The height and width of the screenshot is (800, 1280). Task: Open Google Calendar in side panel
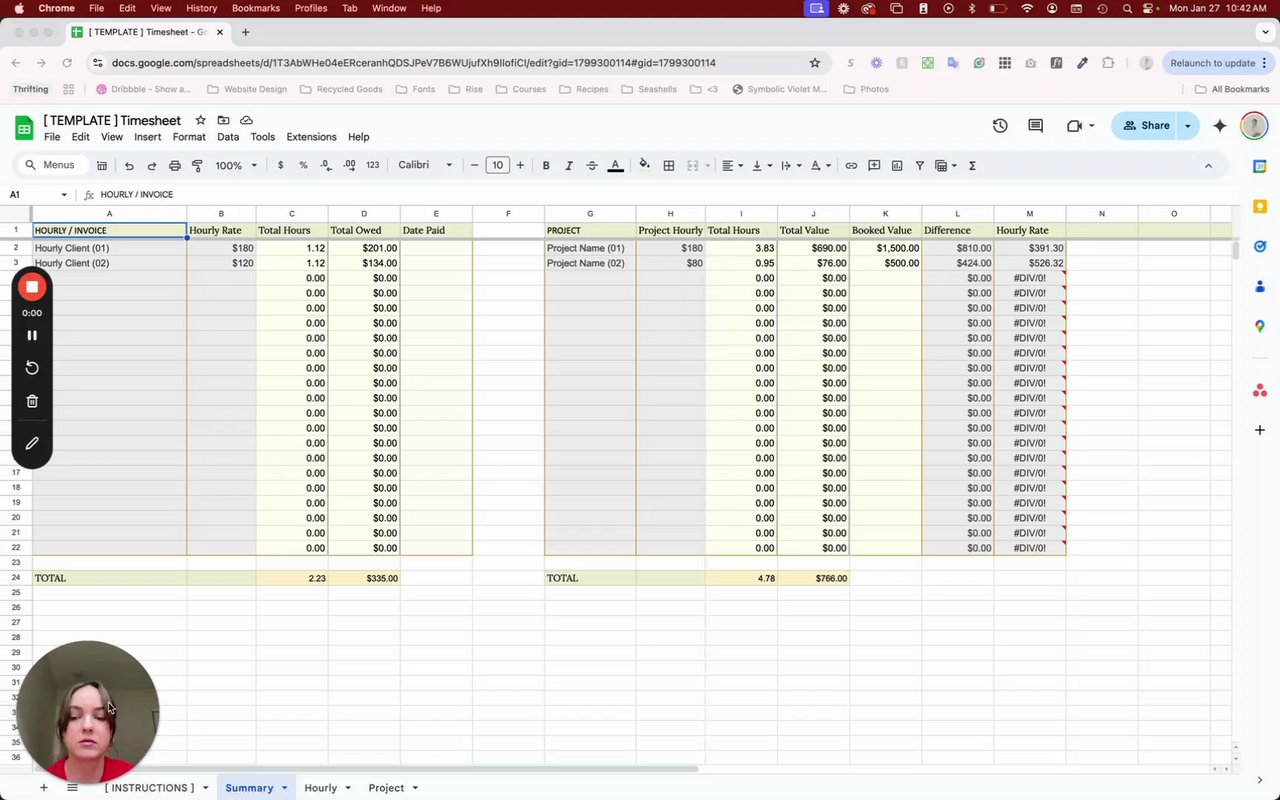(1260, 167)
